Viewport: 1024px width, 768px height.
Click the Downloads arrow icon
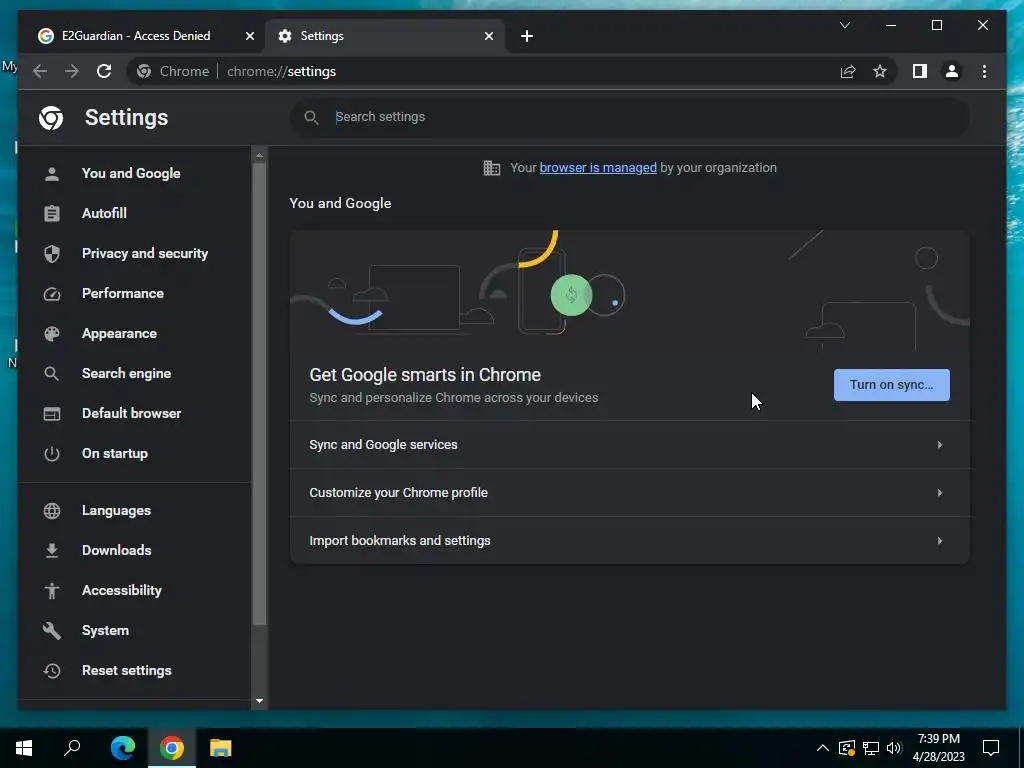(52, 551)
